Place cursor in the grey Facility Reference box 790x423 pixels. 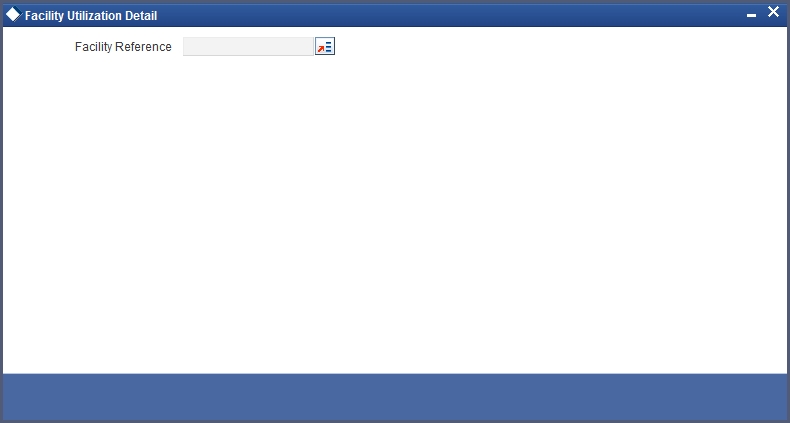coord(248,47)
